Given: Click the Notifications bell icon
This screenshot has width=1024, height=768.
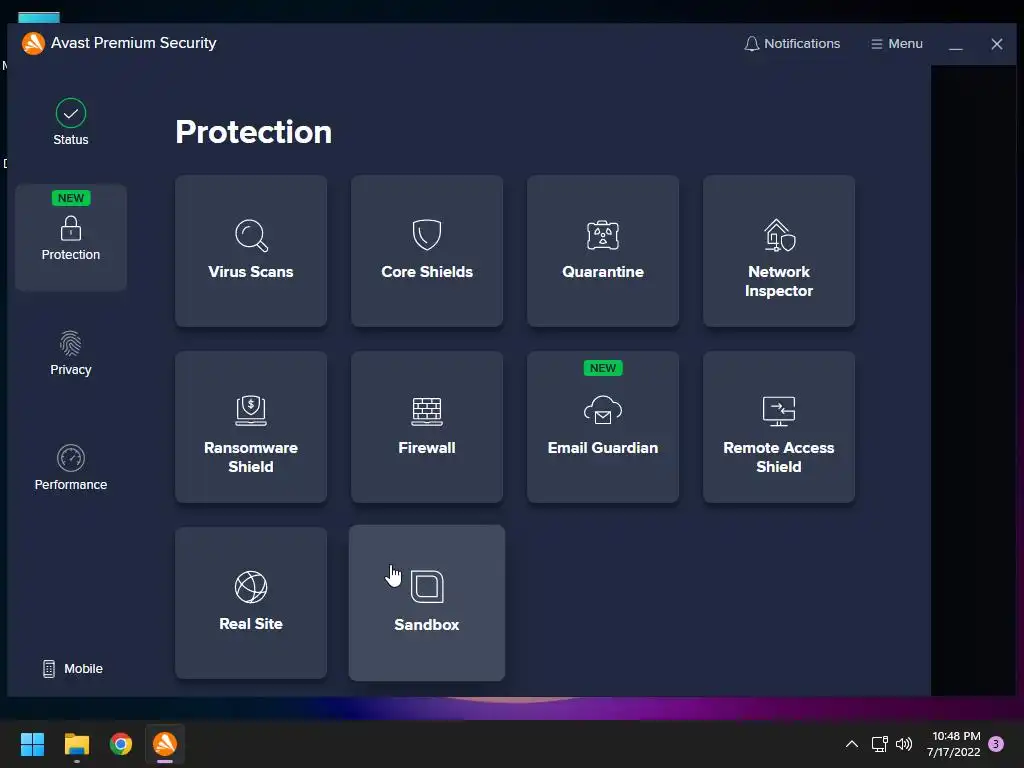Looking at the screenshot, I should 752,44.
